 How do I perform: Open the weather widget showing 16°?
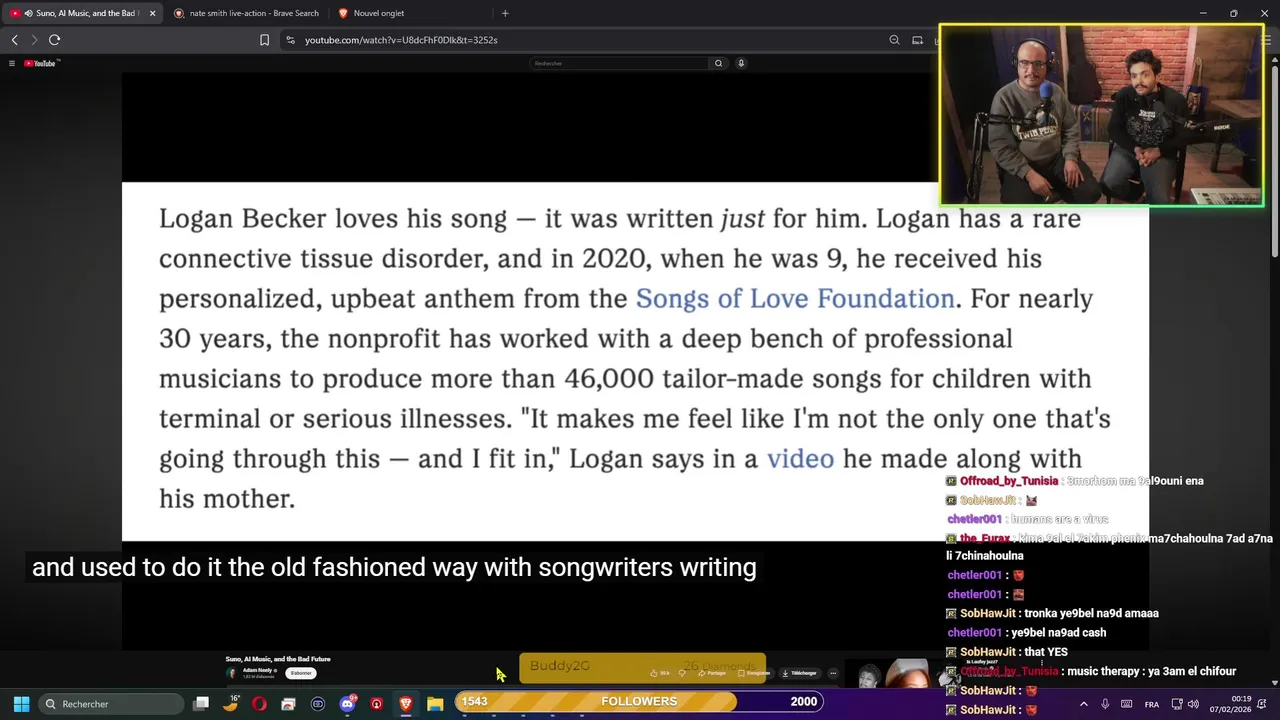tap(231, 703)
